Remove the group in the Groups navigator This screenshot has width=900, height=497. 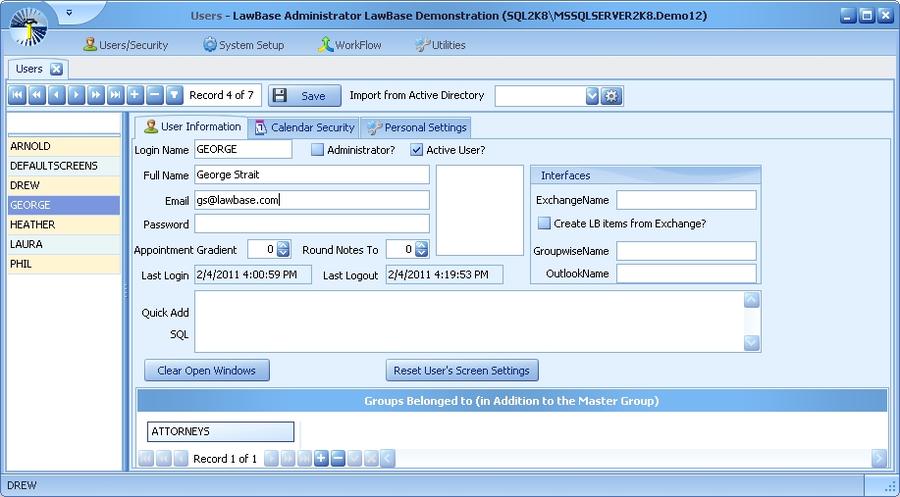click(x=338, y=459)
